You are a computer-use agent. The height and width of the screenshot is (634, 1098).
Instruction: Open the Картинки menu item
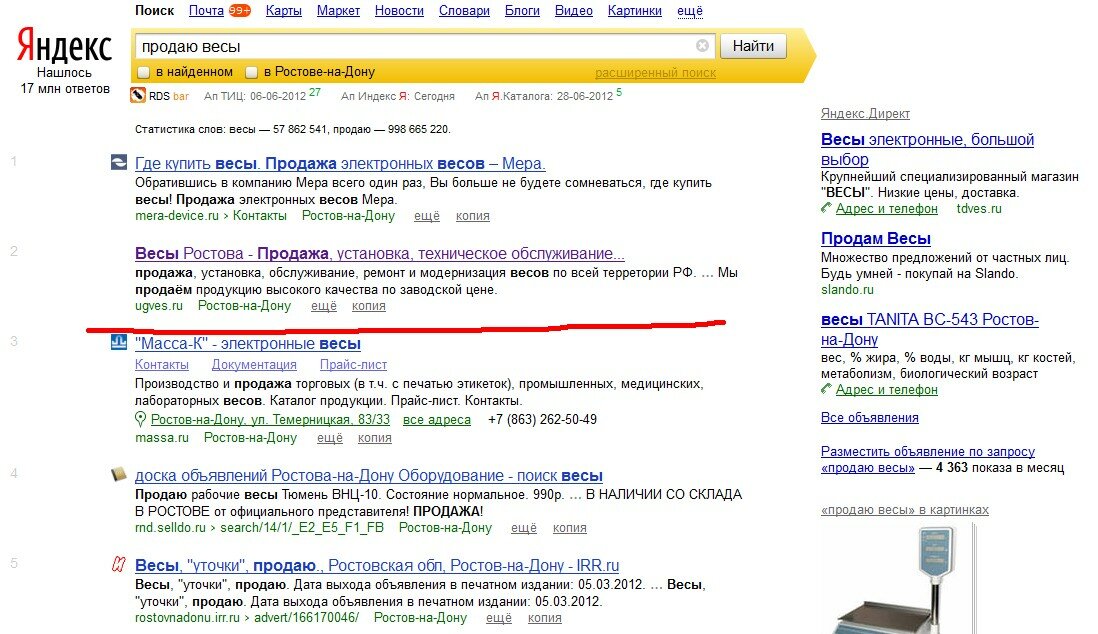tap(634, 11)
